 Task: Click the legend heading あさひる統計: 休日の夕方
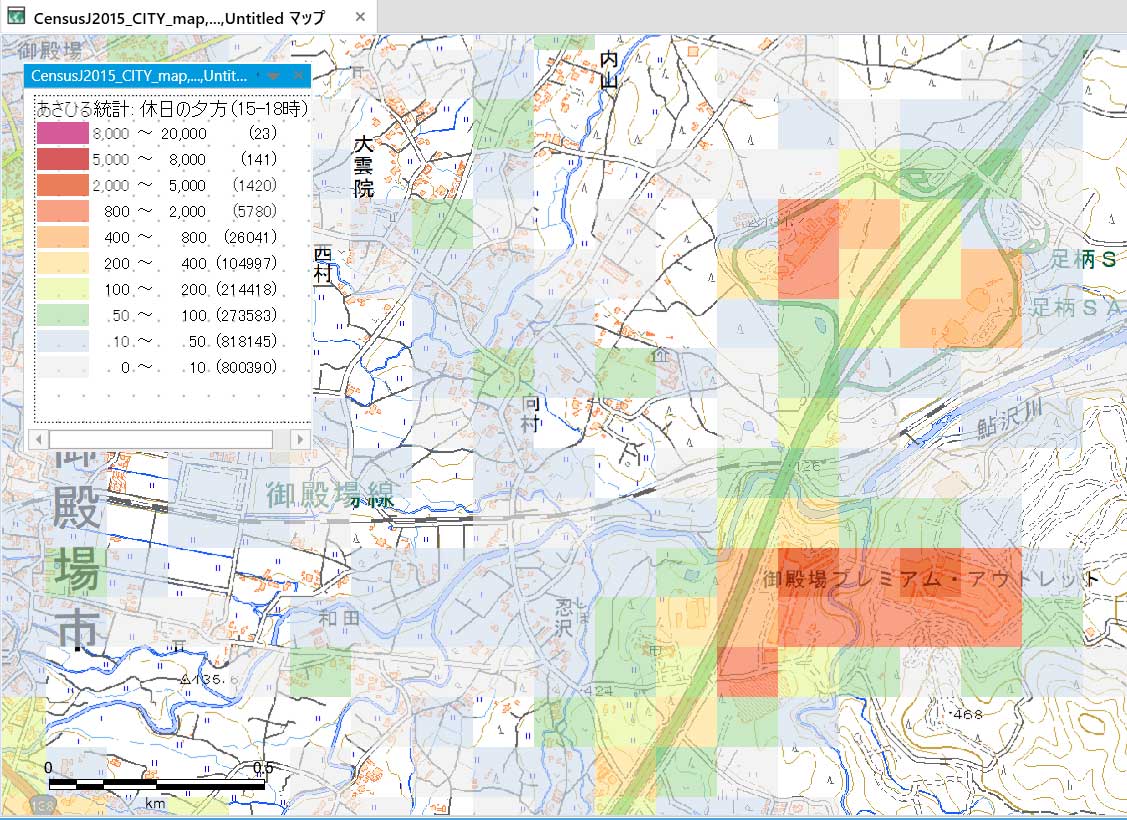pos(171,108)
